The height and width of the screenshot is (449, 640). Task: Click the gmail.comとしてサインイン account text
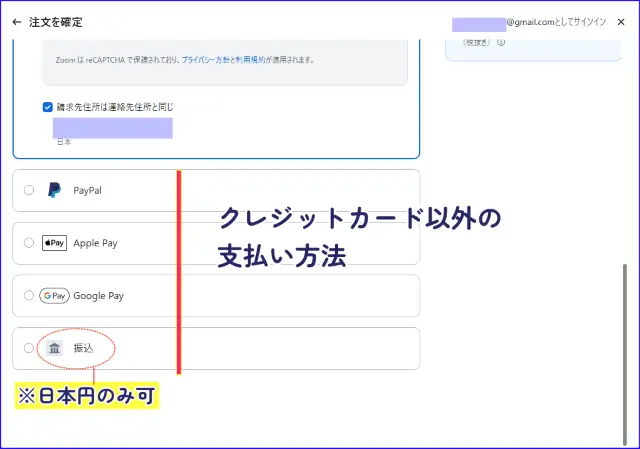[x=556, y=22]
